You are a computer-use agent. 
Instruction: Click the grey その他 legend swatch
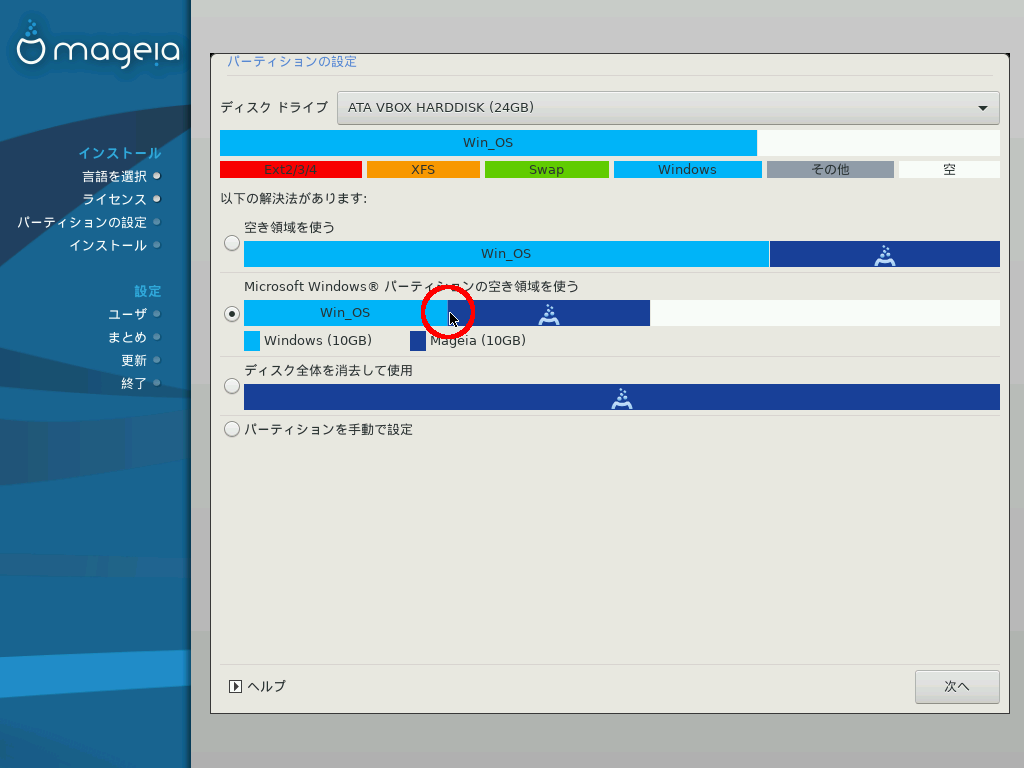tap(830, 170)
